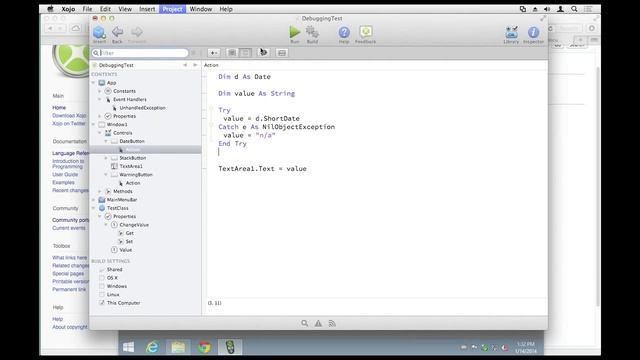Open the Project menu

pos(173,9)
